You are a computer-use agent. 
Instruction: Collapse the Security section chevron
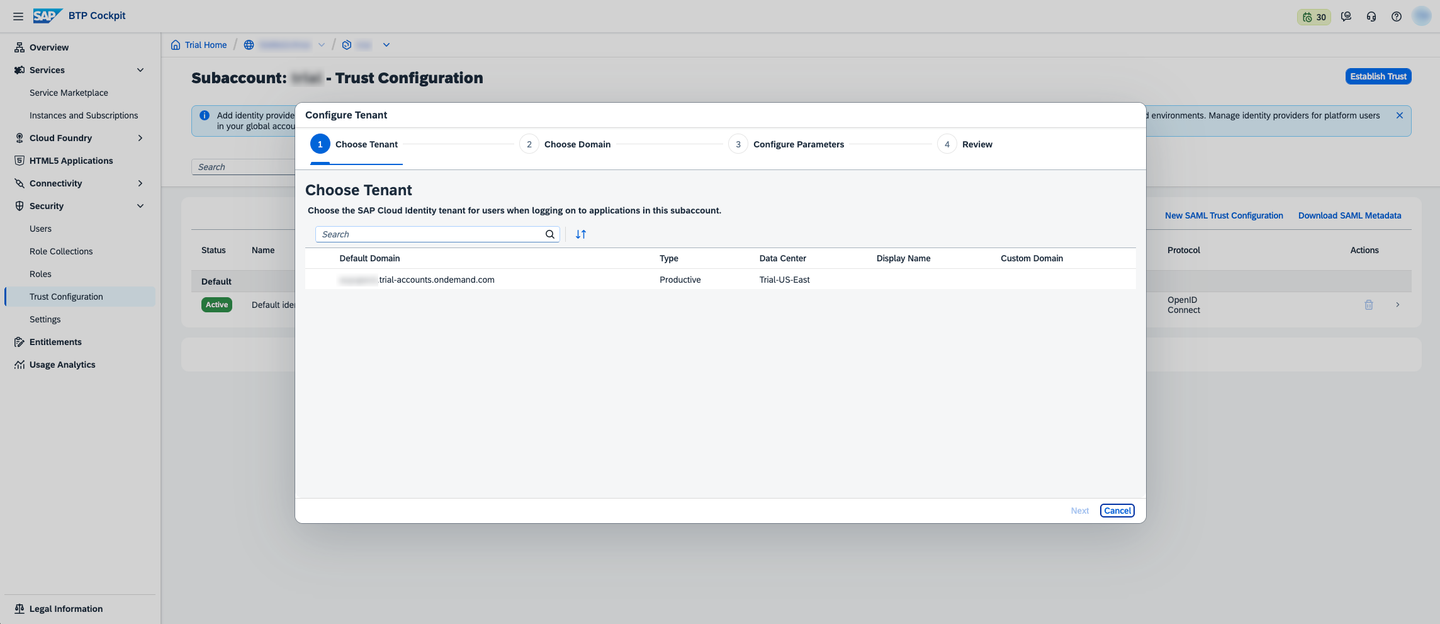point(140,206)
